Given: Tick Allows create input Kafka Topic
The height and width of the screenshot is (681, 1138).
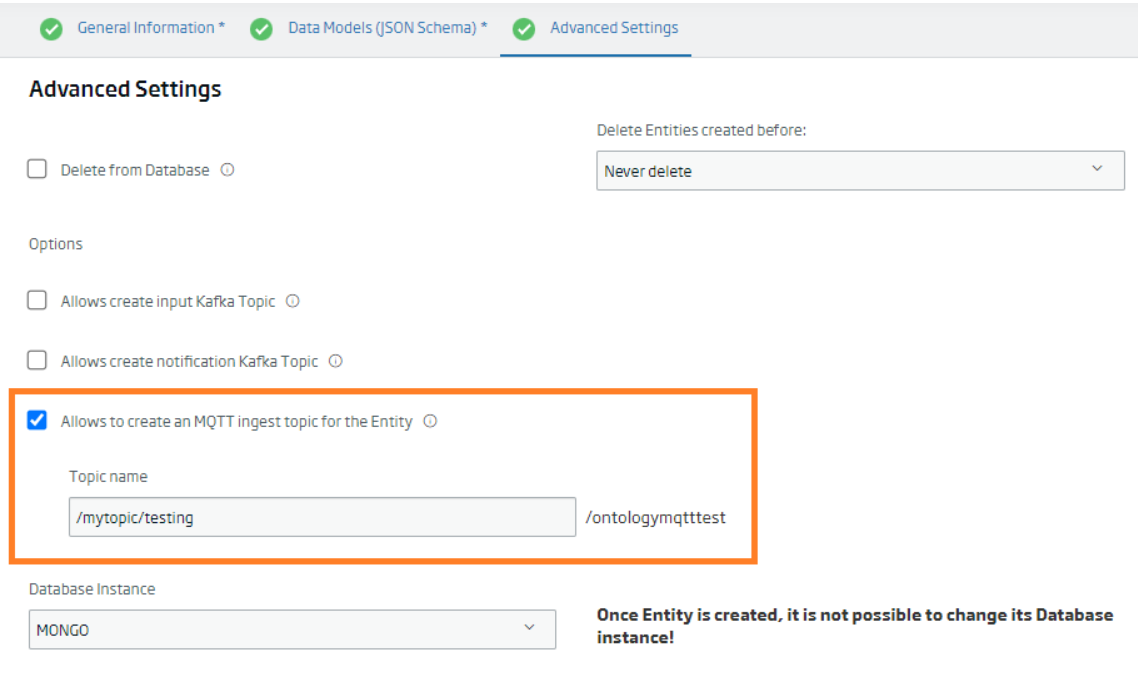Looking at the screenshot, I should [37, 301].
